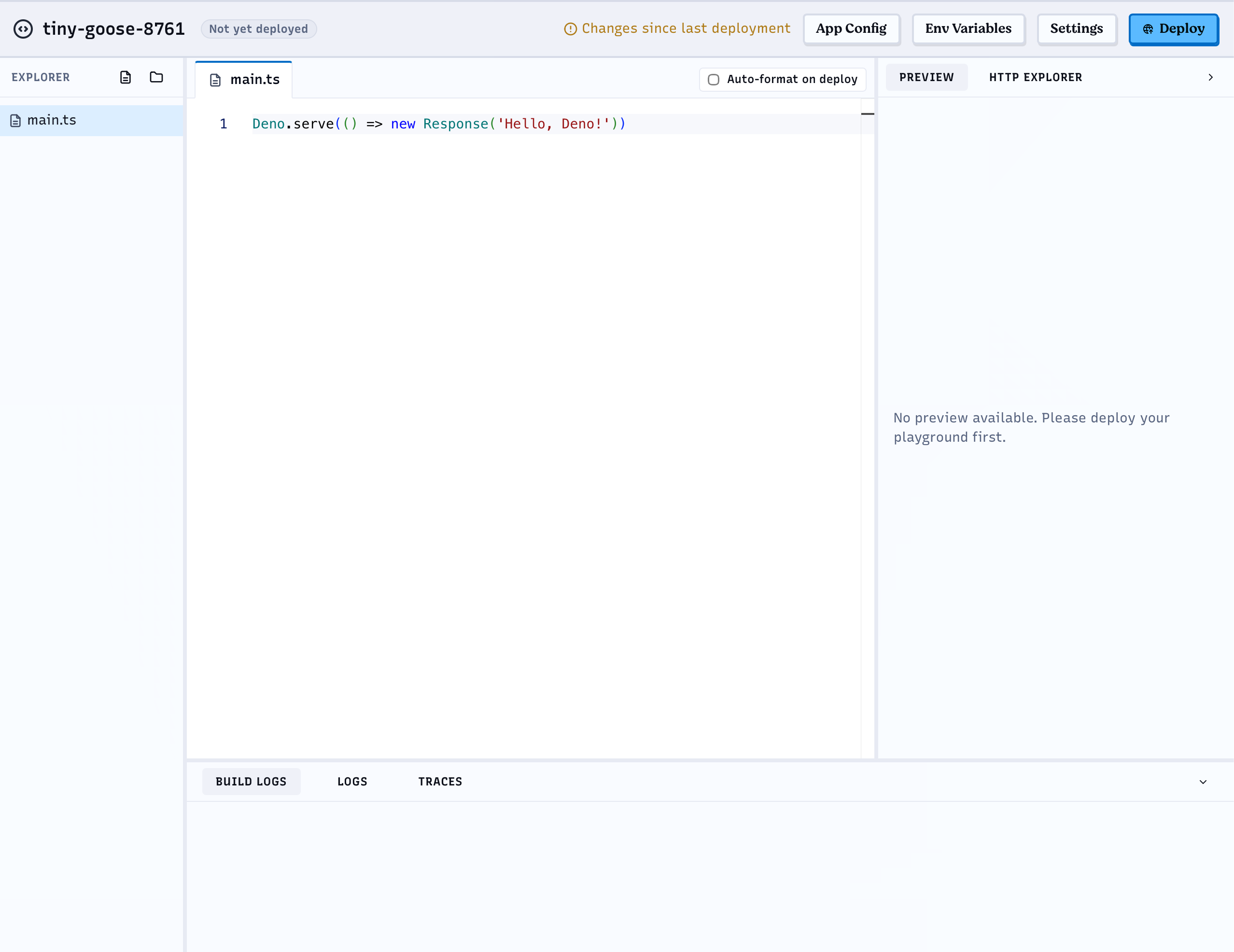Click line number 1 in the gutter
This screenshot has height=952, width=1234.
point(224,124)
